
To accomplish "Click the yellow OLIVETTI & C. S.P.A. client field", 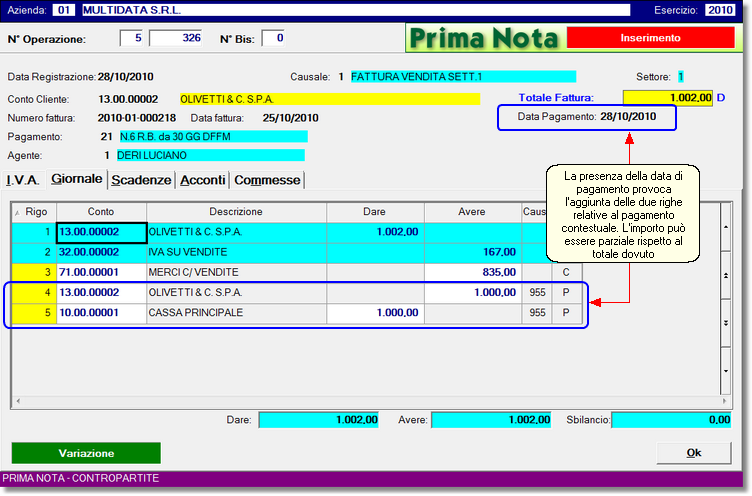I will coord(329,99).
